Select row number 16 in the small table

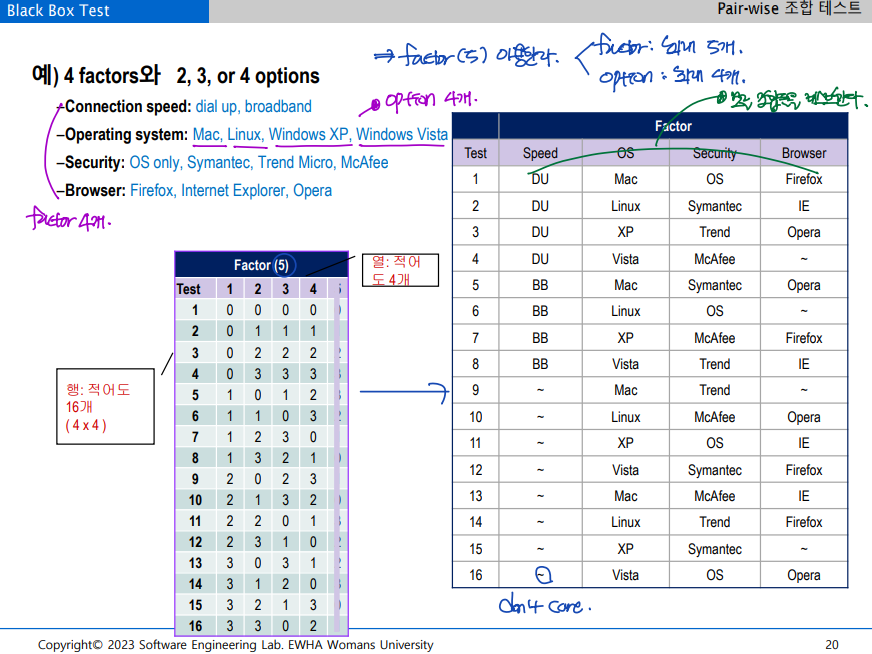pyautogui.click(x=195, y=626)
